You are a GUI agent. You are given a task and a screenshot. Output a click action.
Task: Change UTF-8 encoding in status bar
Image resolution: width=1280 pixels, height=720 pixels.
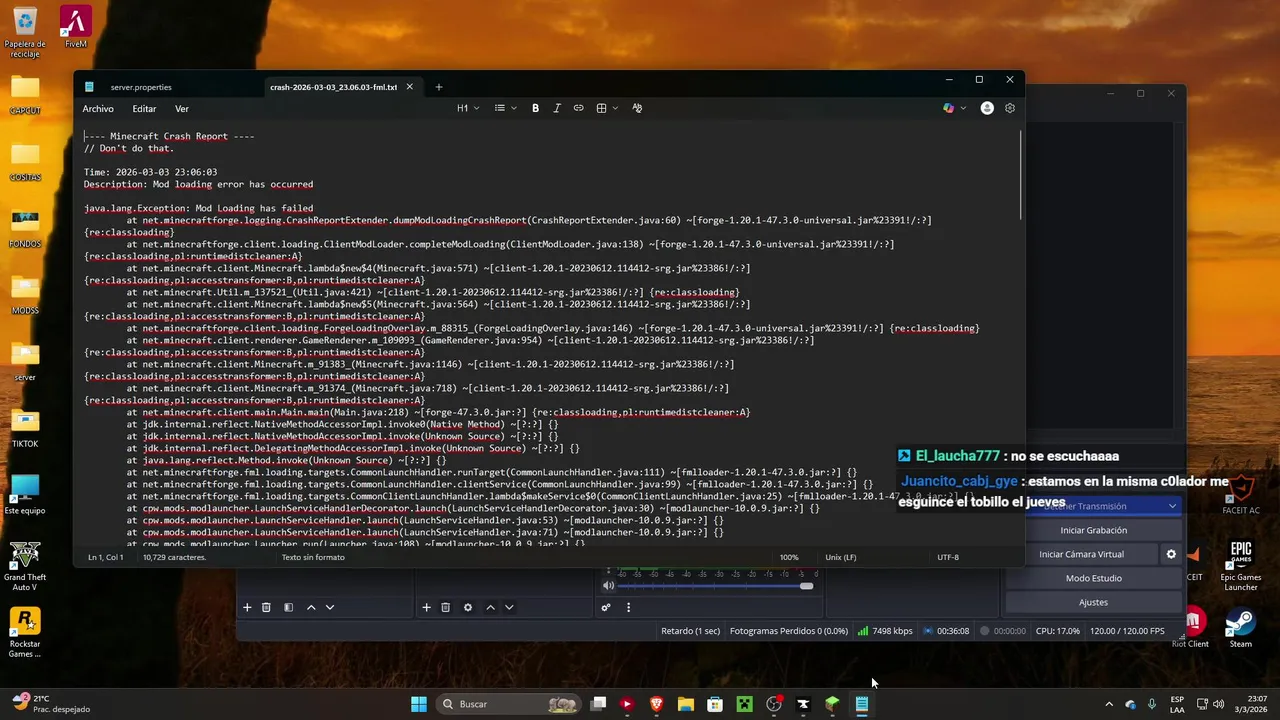click(x=948, y=557)
